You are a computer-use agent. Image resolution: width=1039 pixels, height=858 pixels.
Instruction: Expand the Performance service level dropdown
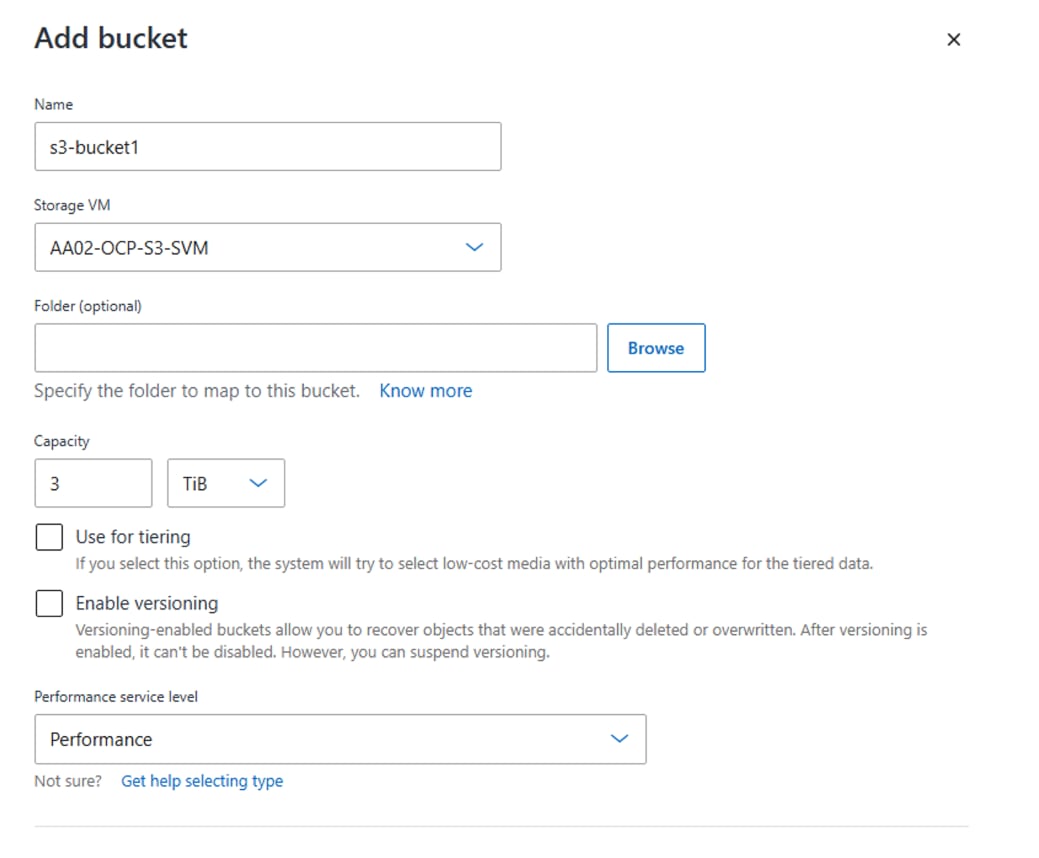(x=340, y=739)
